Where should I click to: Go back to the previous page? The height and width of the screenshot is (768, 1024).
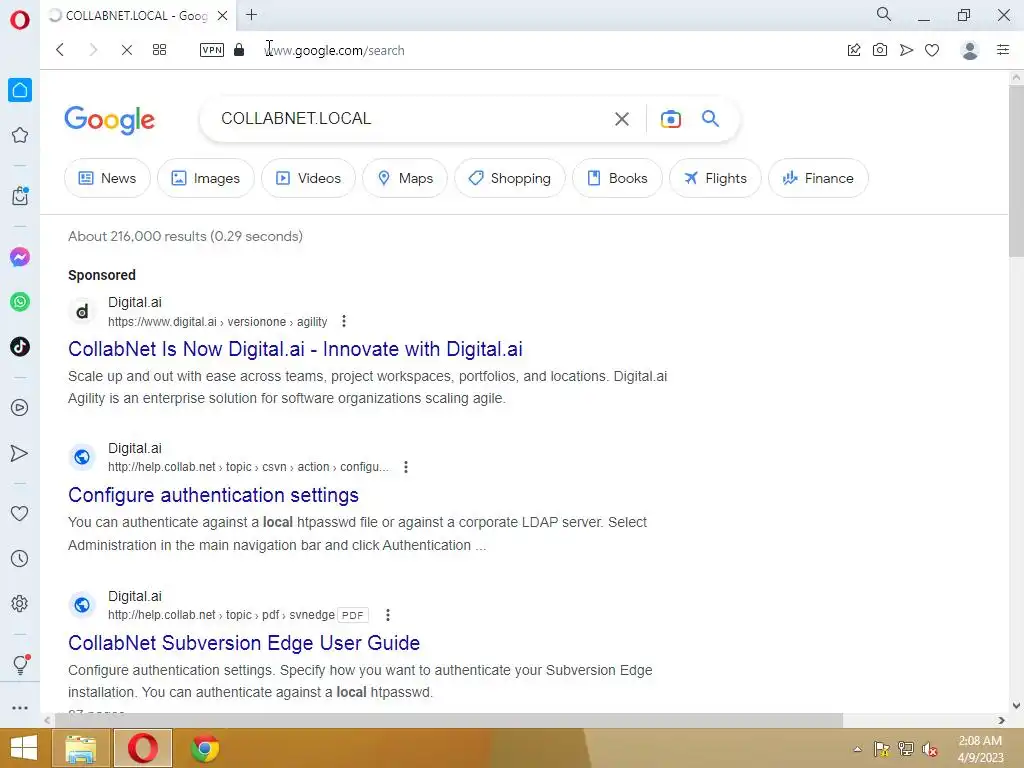(60, 50)
